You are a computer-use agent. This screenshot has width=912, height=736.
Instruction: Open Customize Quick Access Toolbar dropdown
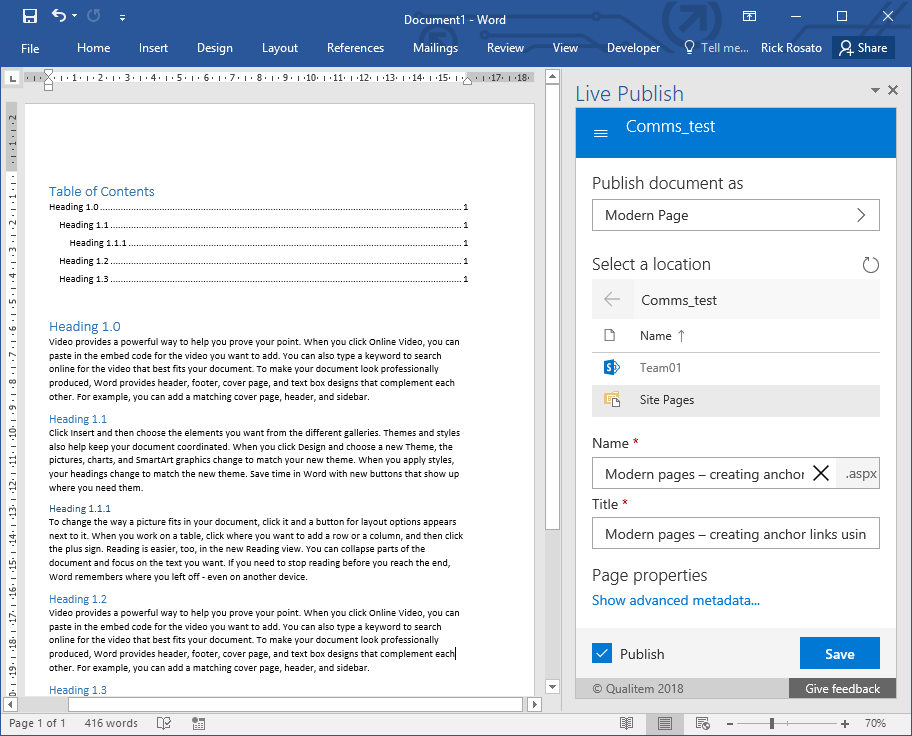tap(122, 18)
